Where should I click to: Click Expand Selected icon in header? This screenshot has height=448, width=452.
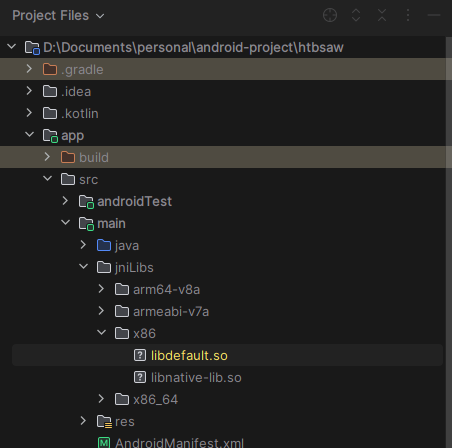356,15
